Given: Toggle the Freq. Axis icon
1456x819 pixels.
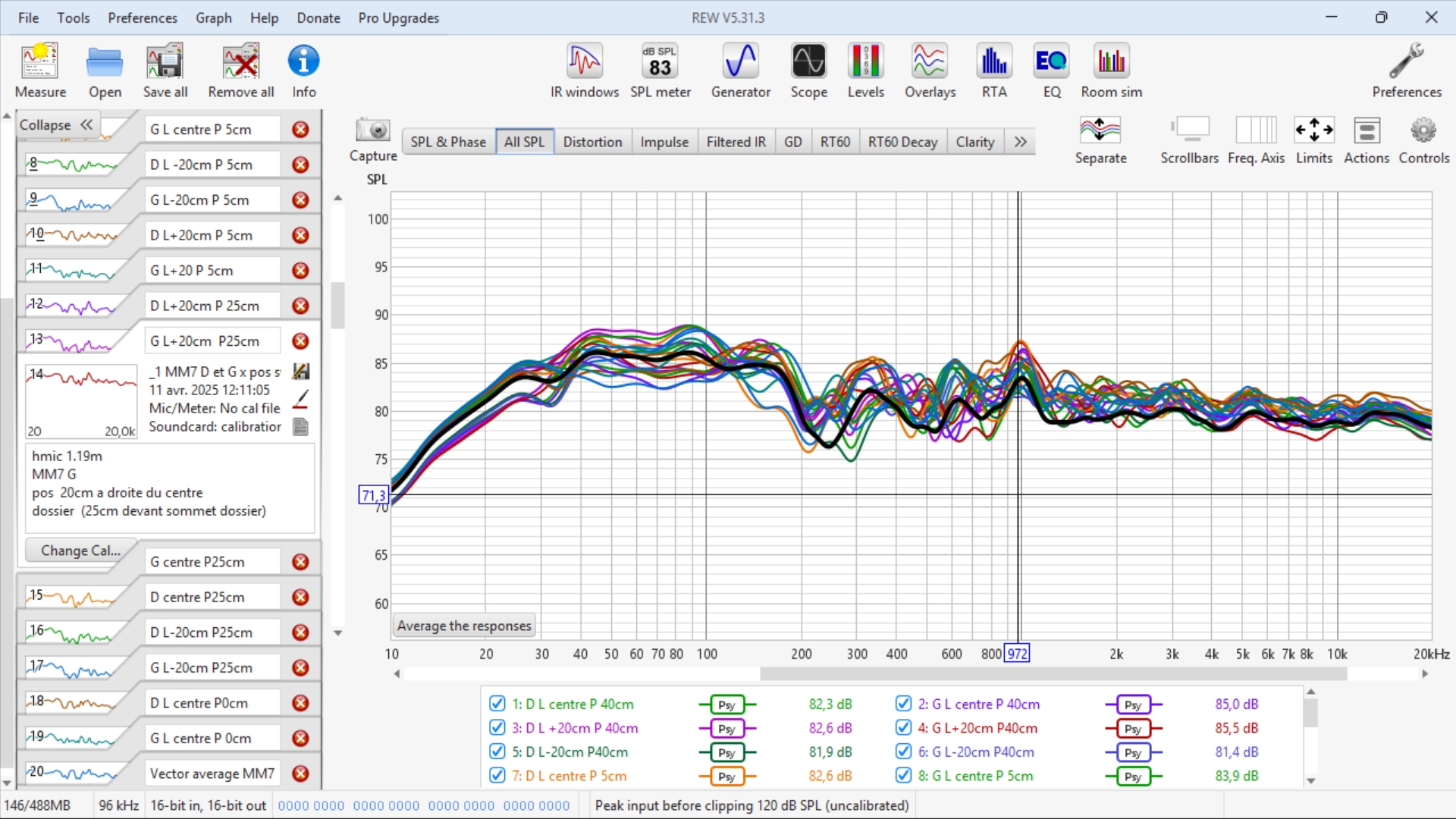Looking at the screenshot, I should tap(1256, 140).
